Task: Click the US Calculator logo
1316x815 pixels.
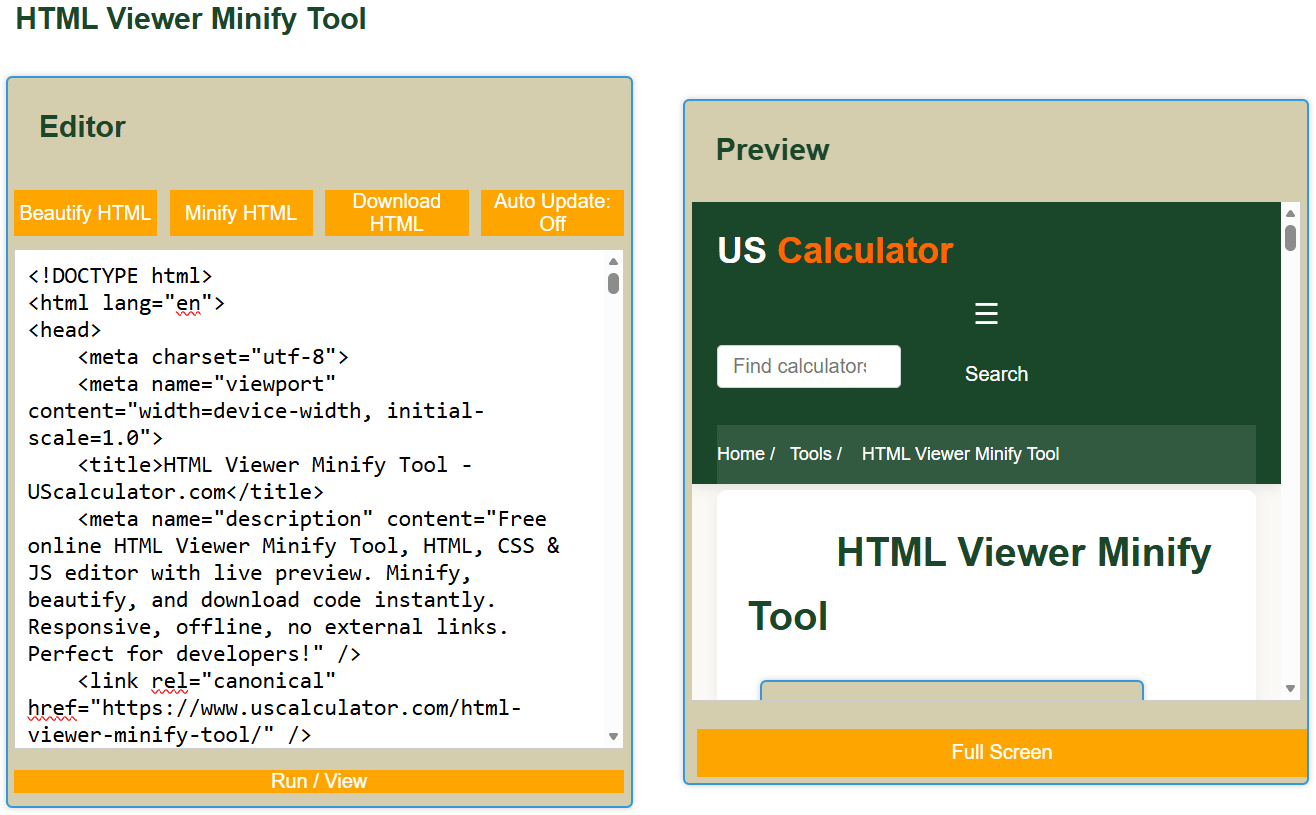Action: 835,250
